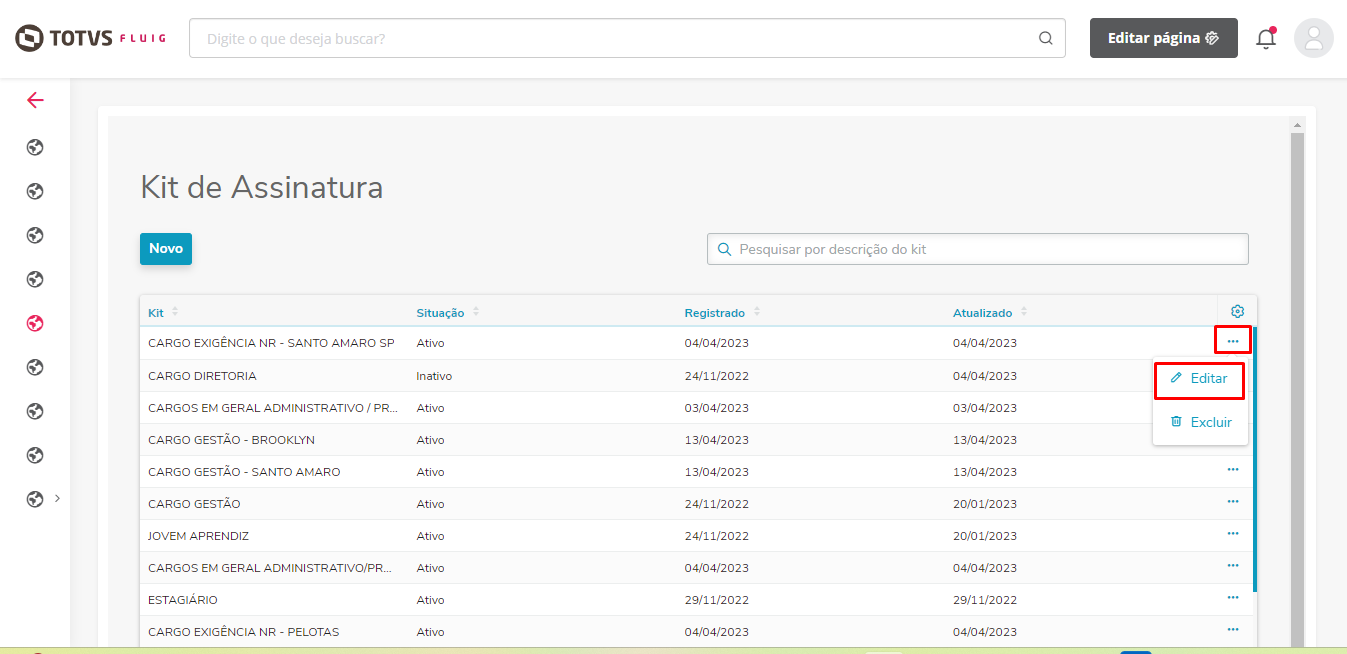
Task: Click the page vertical scrollbar thumb
Action: tap(1298, 390)
